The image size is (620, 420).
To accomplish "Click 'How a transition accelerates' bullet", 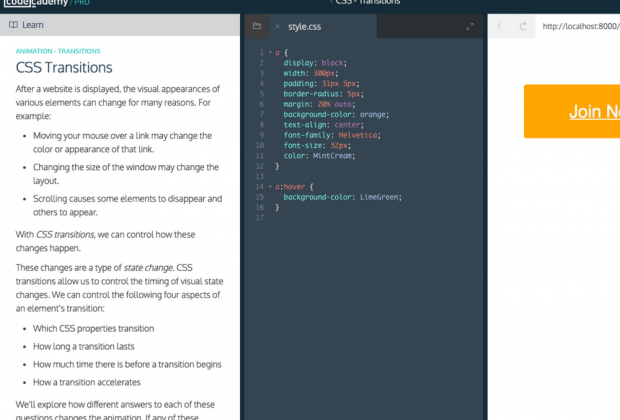I will click(x=87, y=382).
